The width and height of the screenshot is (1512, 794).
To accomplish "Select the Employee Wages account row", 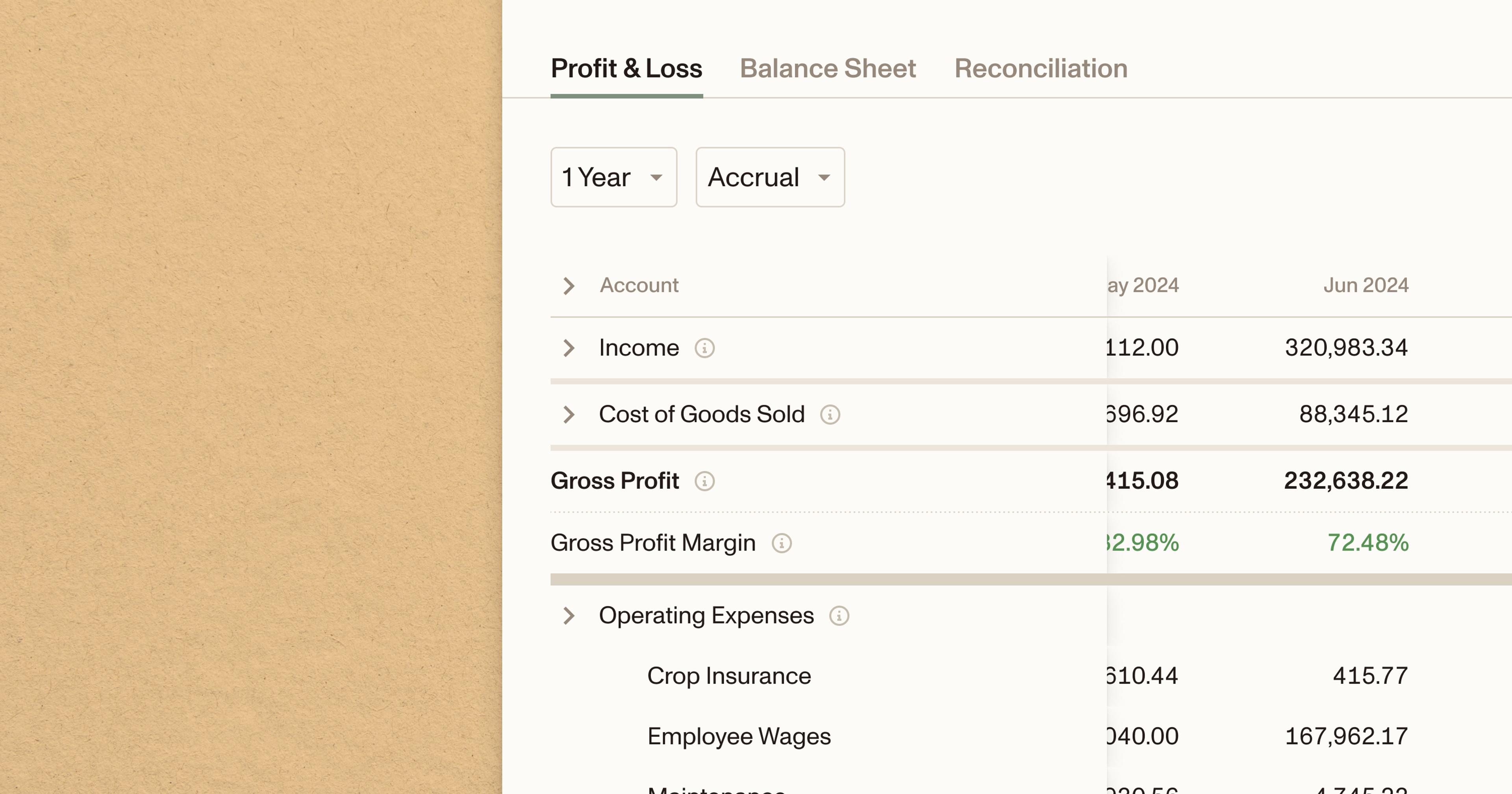I will tap(738, 736).
